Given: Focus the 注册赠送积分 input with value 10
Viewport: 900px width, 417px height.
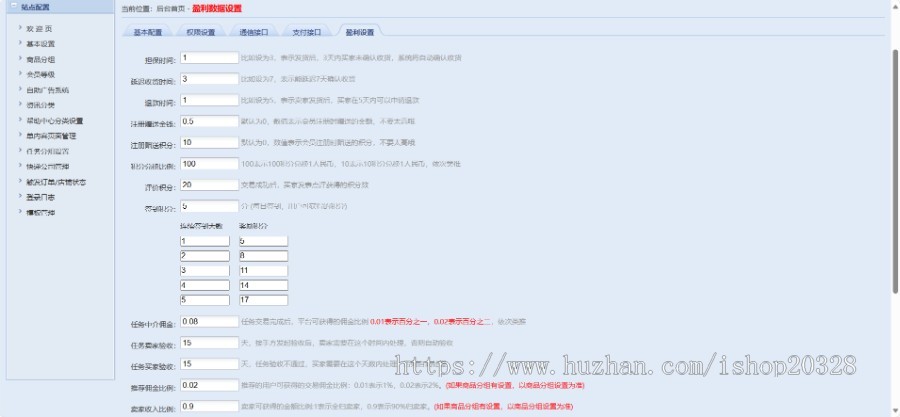Looking at the screenshot, I should [210, 142].
